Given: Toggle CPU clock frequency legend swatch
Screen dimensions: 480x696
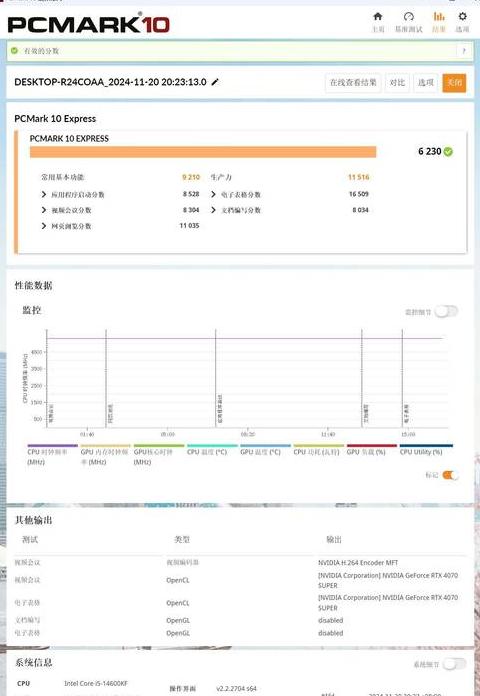Looking at the screenshot, I should coord(52,445).
